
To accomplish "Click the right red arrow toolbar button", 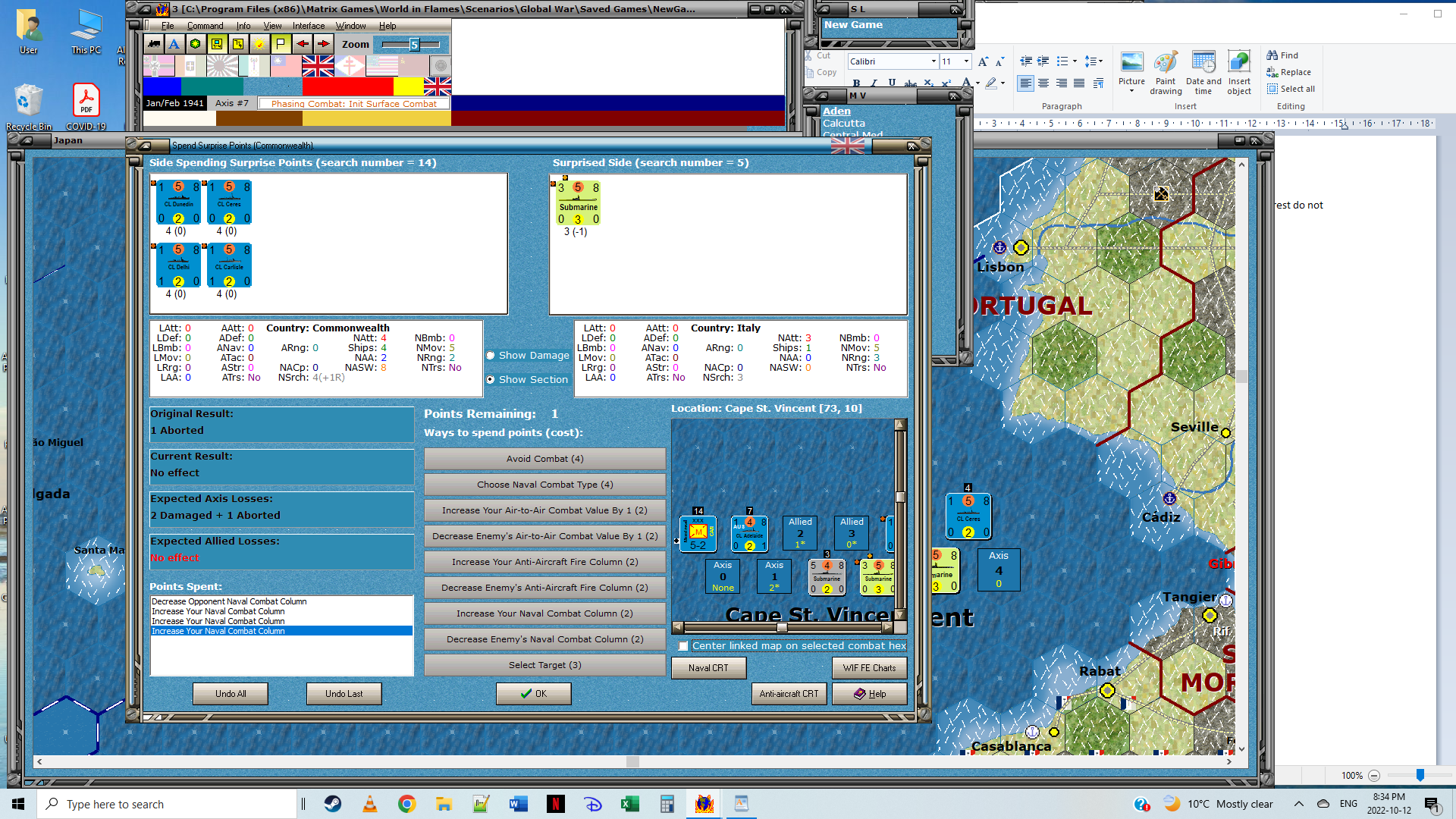I will point(323,44).
